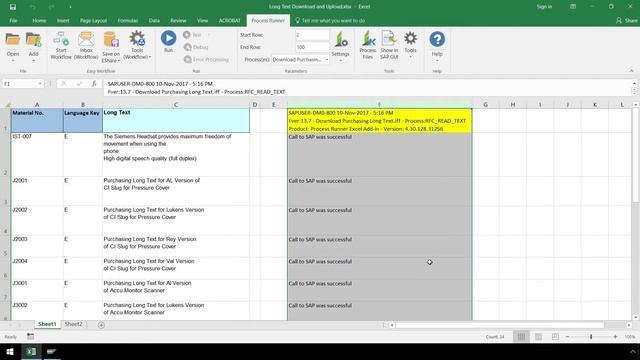Click the Ribbon Display Options icon
The image size is (640, 360).
click(x=573, y=7)
